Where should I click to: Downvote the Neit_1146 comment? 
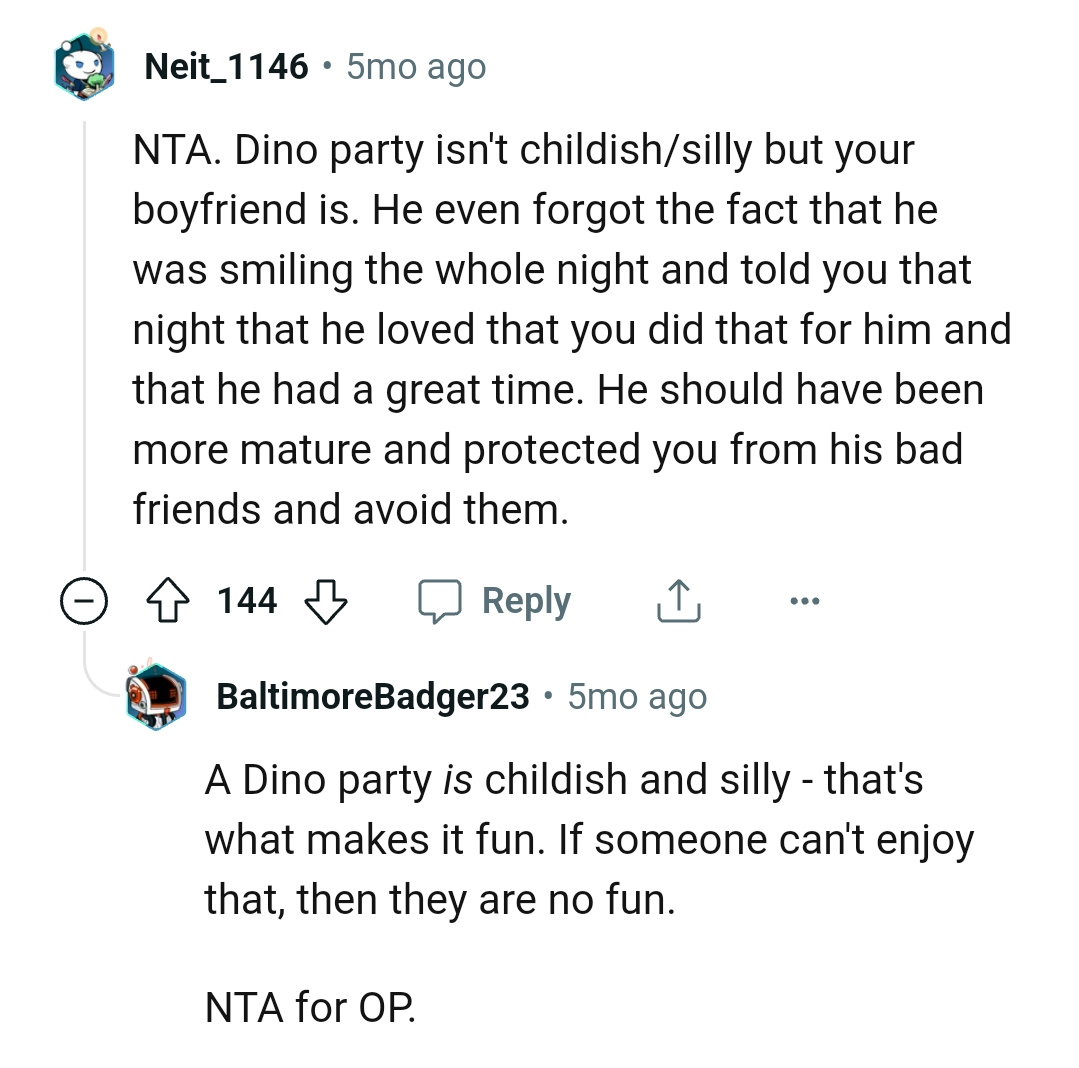tap(324, 602)
